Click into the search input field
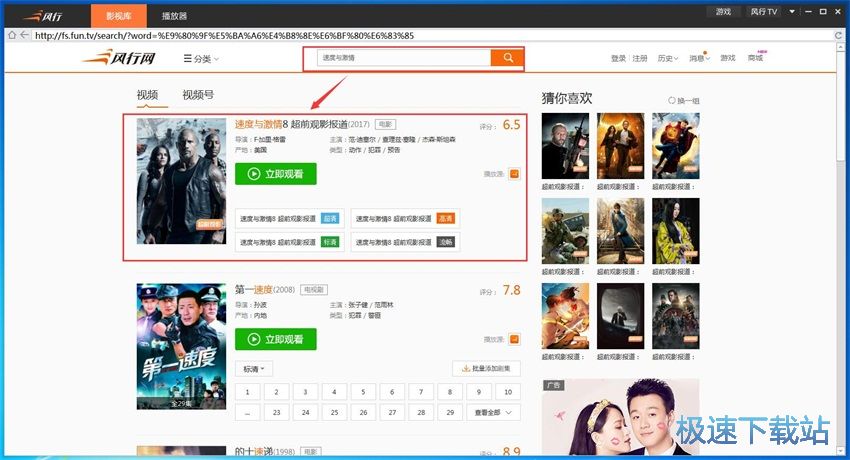Screen dimensions: 850x460 click(x=404, y=58)
